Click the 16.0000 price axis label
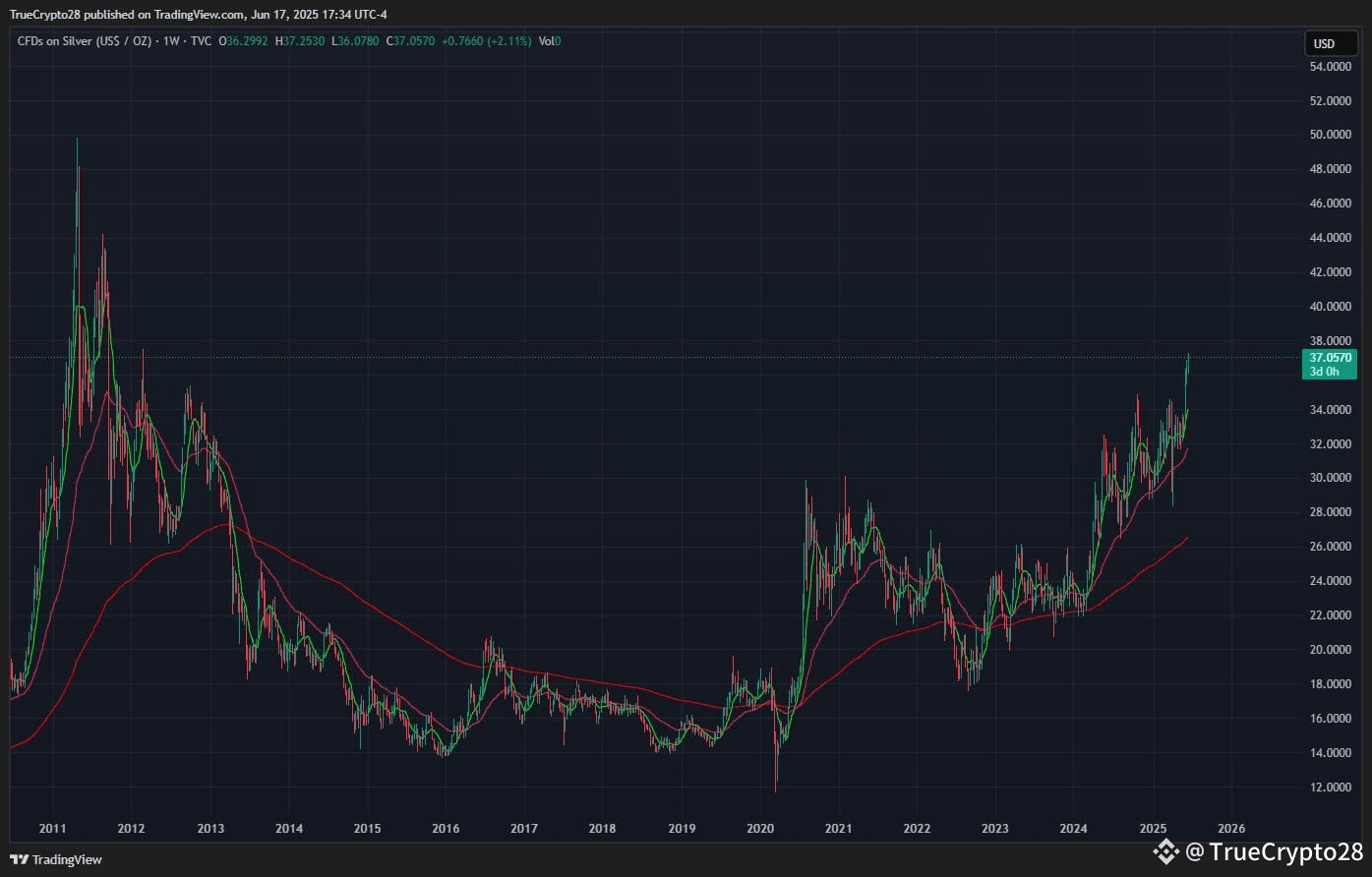The width and height of the screenshot is (1372, 877). 1329,719
